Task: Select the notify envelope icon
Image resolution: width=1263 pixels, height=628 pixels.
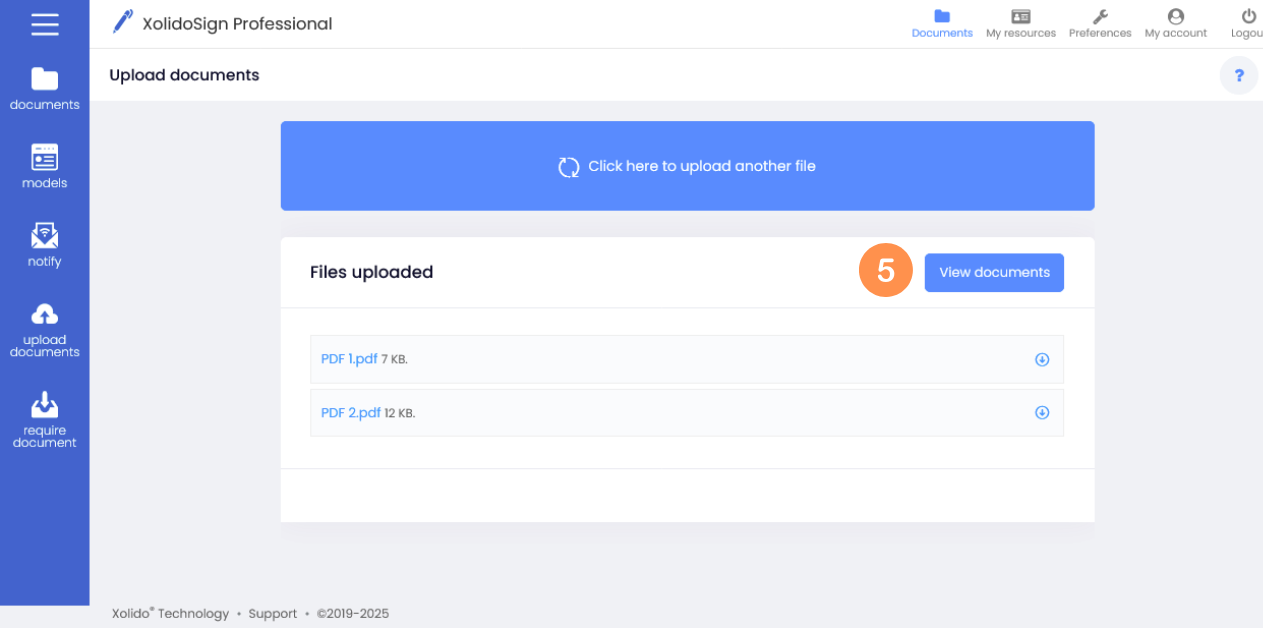Action: [44, 236]
